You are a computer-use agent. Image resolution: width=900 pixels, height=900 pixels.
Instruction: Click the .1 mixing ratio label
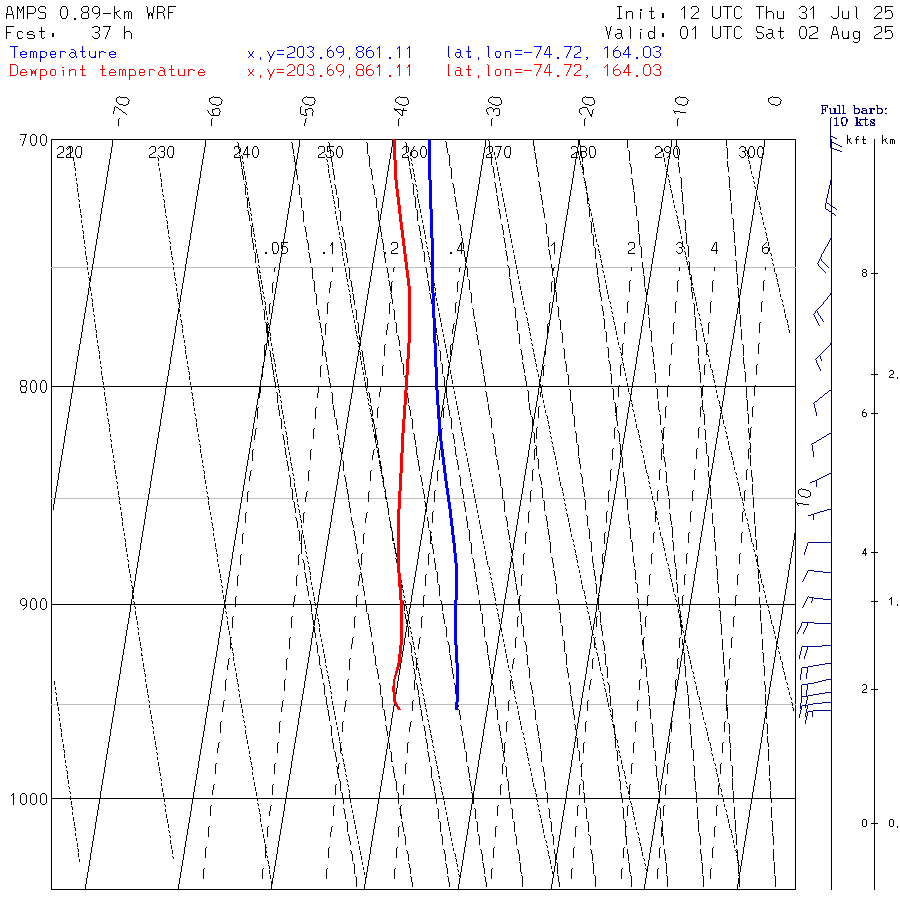[328, 249]
